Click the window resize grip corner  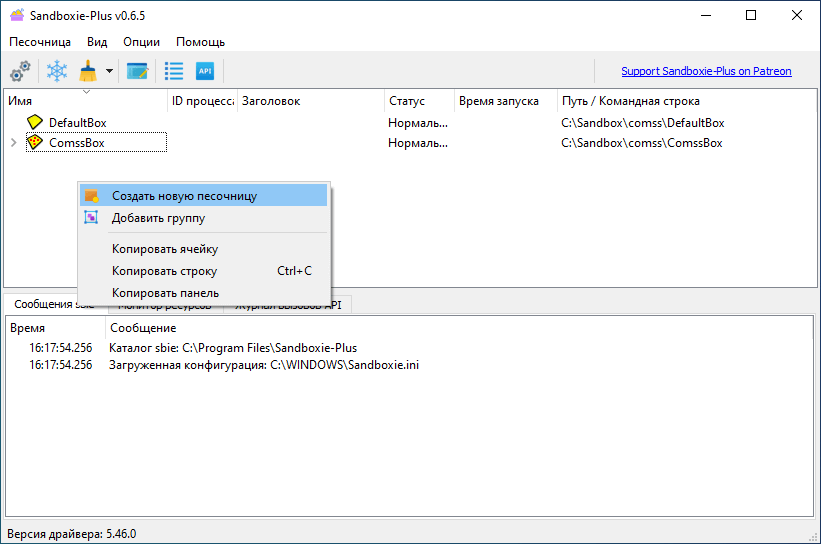tap(813, 537)
